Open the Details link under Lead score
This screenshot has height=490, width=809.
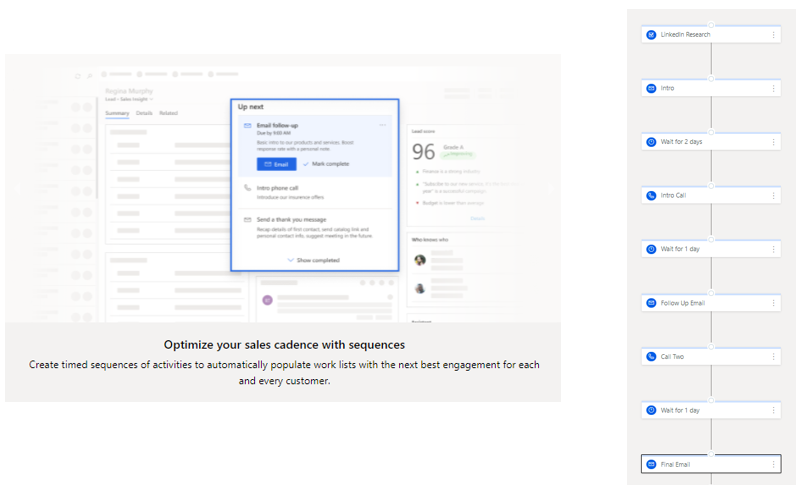477,217
